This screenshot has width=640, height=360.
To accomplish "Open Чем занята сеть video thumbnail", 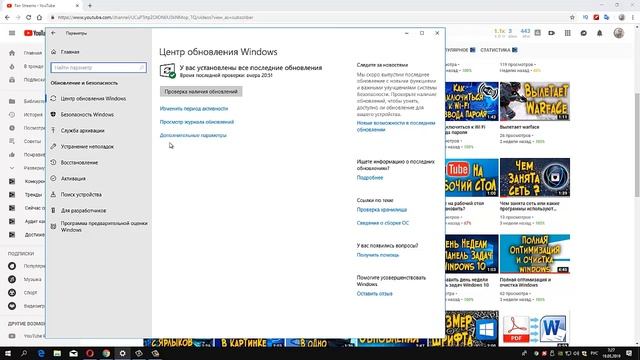I will (x=535, y=178).
